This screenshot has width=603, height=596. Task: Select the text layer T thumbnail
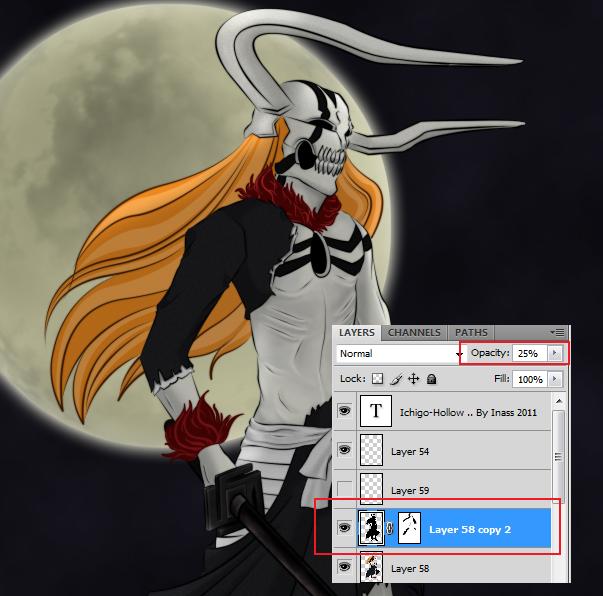pos(376,411)
